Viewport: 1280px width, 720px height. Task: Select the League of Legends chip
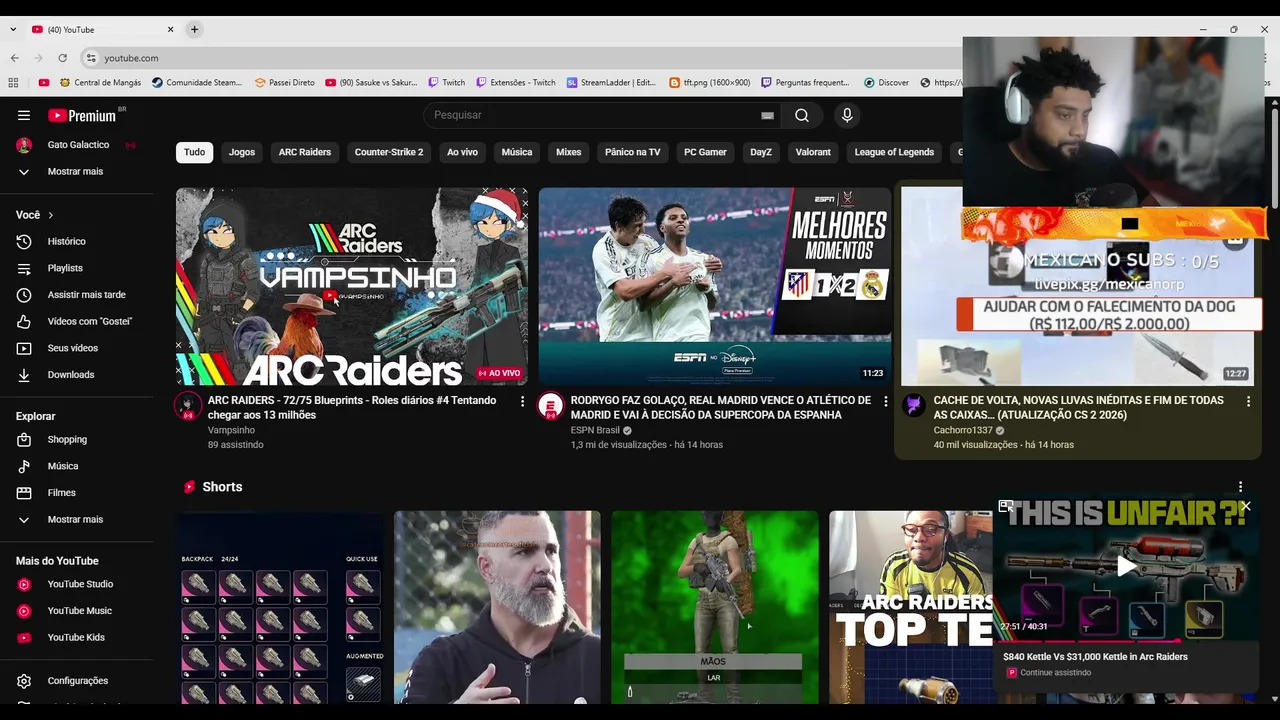click(894, 152)
